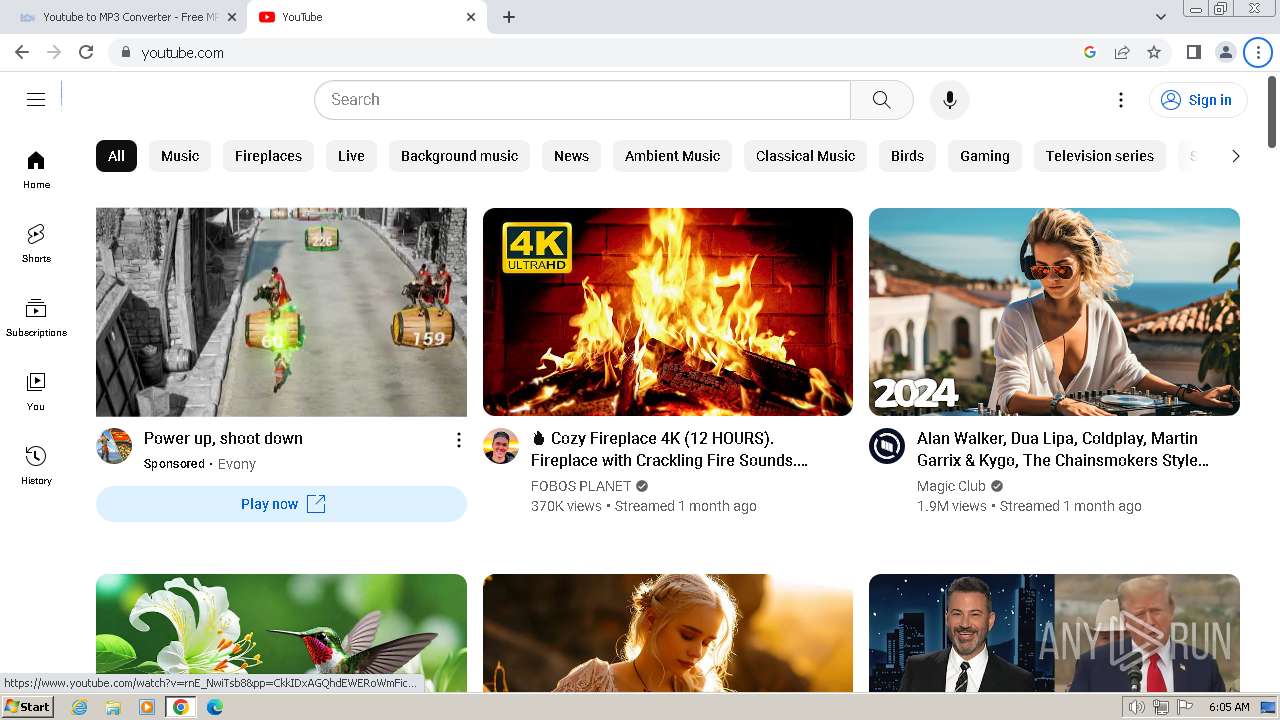The height and width of the screenshot is (720, 1280).
Task: Open the Windows Start menu
Action: [x=27, y=707]
